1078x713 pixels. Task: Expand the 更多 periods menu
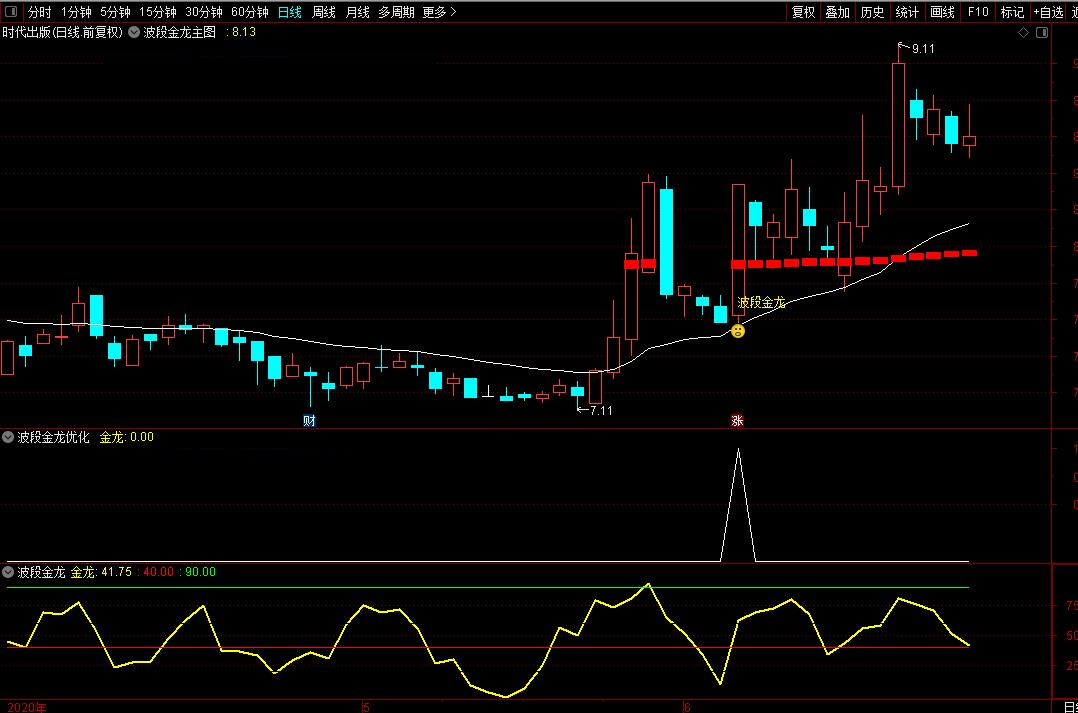[x=439, y=12]
